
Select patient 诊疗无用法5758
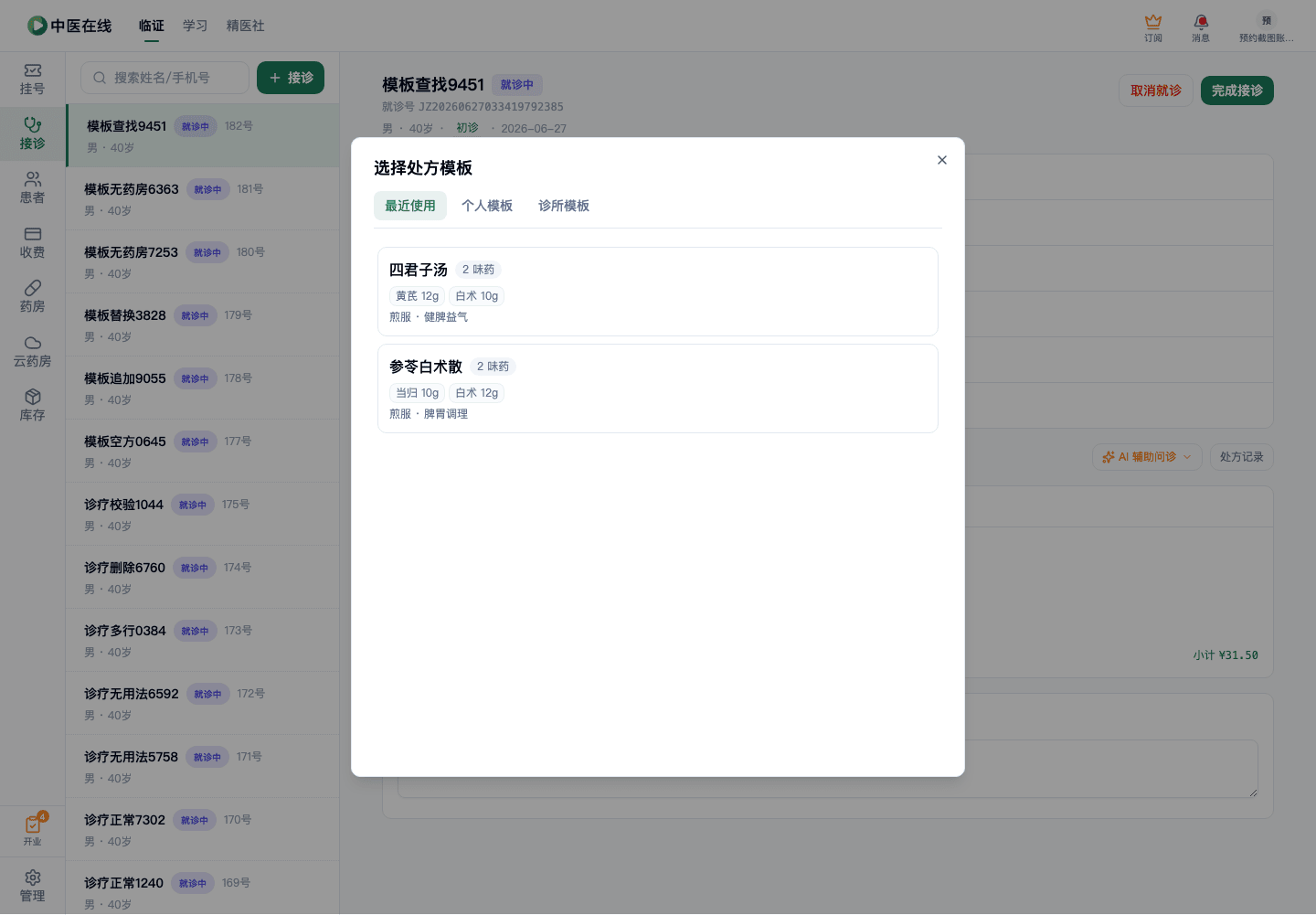pyautogui.click(x=202, y=766)
